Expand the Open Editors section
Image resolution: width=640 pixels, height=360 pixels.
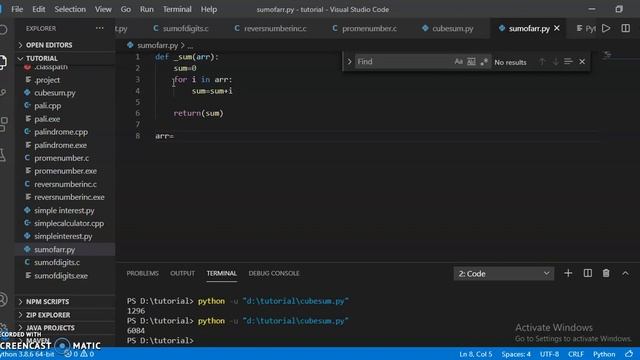(x=65, y=45)
